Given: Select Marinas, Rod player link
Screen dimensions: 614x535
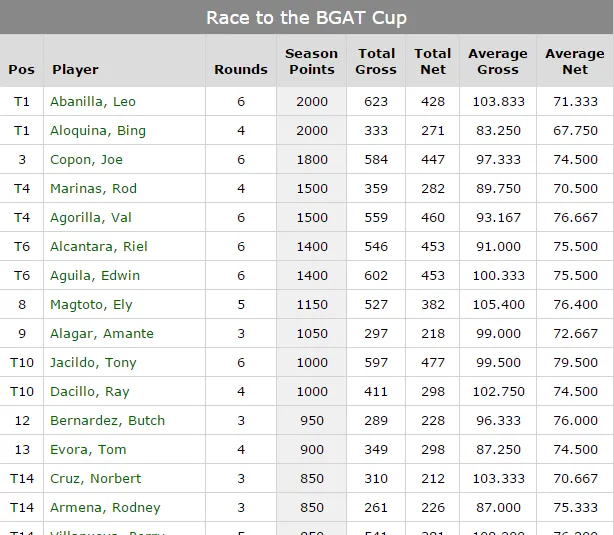Looking at the screenshot, I should [94, 189].
